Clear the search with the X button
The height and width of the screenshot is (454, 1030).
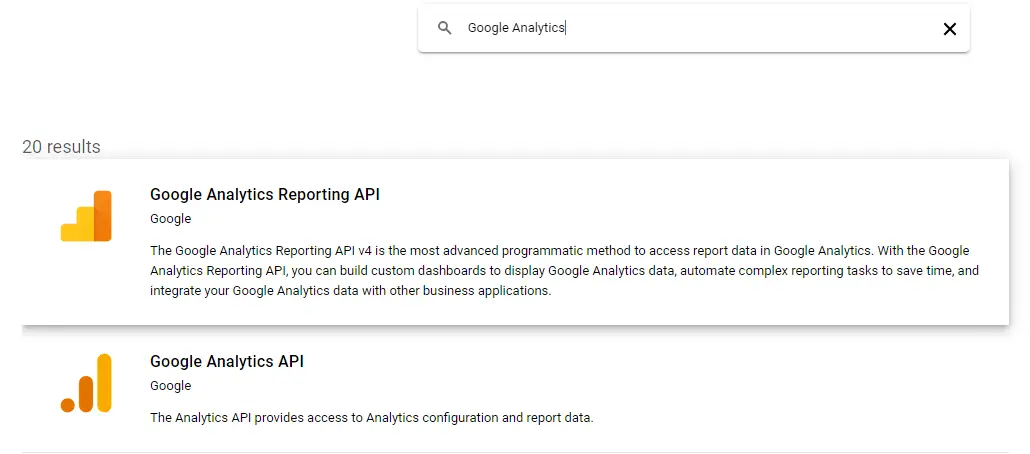(x=949, y=29)
